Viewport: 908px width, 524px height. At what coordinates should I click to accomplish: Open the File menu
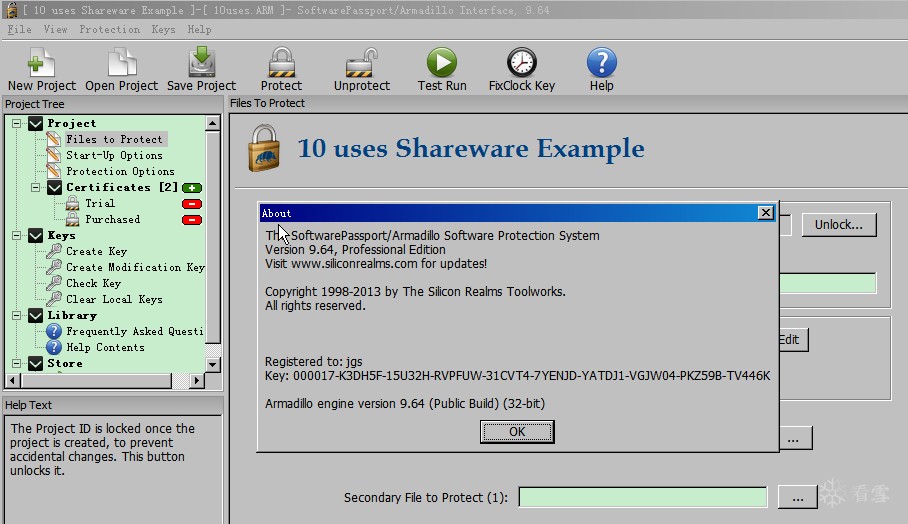tap(19, 30)
